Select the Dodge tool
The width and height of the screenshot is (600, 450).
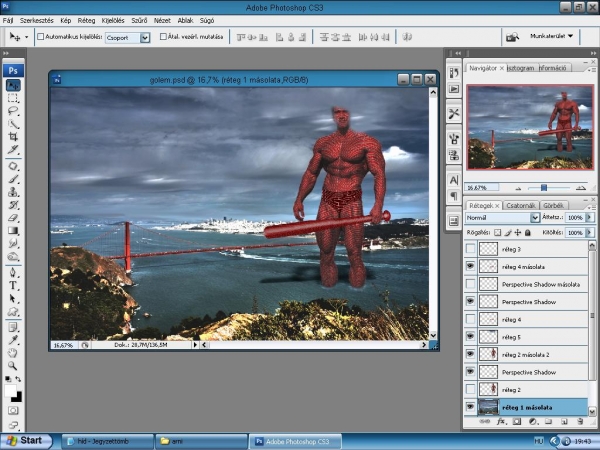(x=13, y=256)
